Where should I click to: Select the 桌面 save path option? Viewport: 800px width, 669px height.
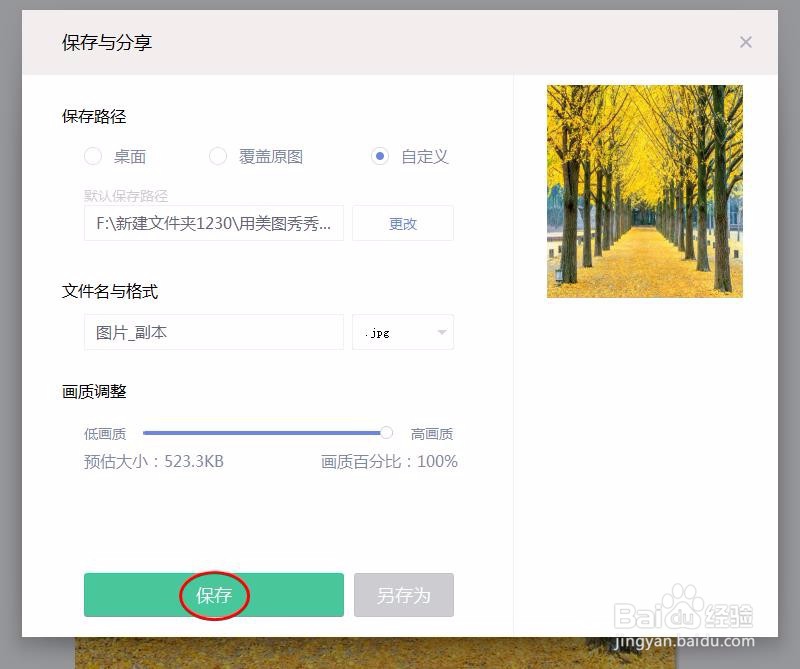tap(93, 156)
